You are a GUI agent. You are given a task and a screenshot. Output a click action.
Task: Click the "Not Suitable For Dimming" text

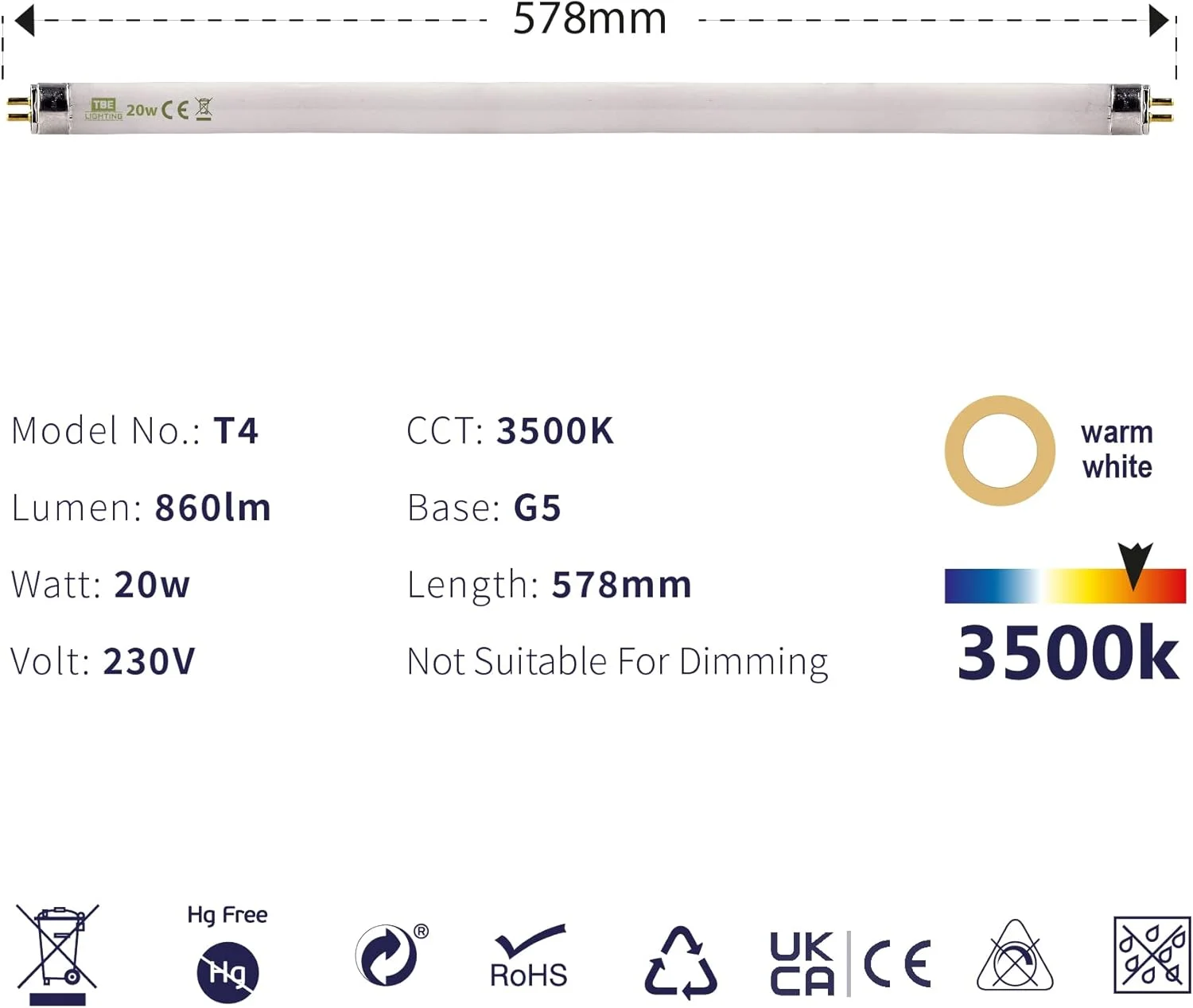[x=617, y=662]
